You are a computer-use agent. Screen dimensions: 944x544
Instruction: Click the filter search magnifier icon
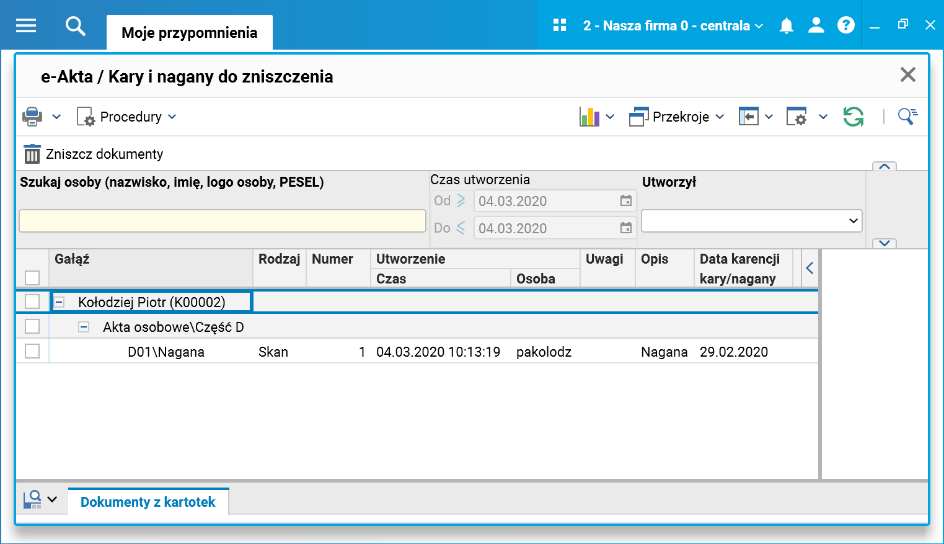coord(907,116)
